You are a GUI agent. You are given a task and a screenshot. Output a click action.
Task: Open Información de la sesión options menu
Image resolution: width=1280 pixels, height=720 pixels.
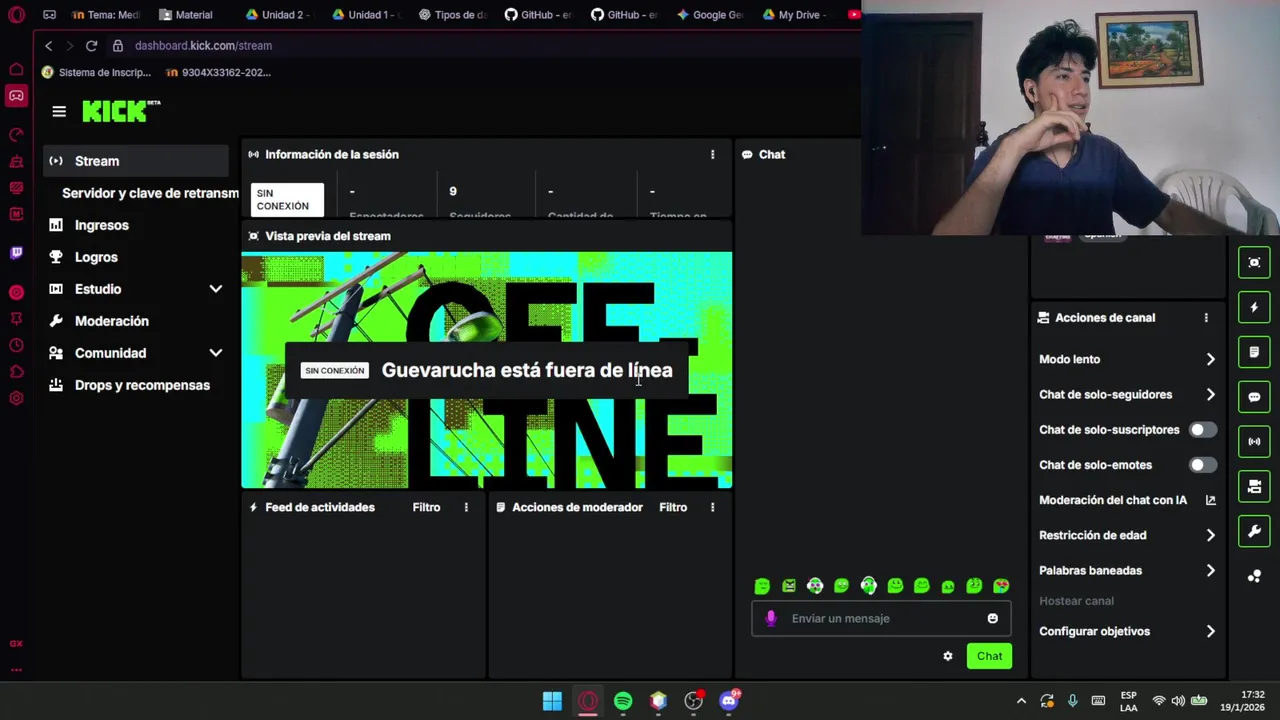coord(712,155)
